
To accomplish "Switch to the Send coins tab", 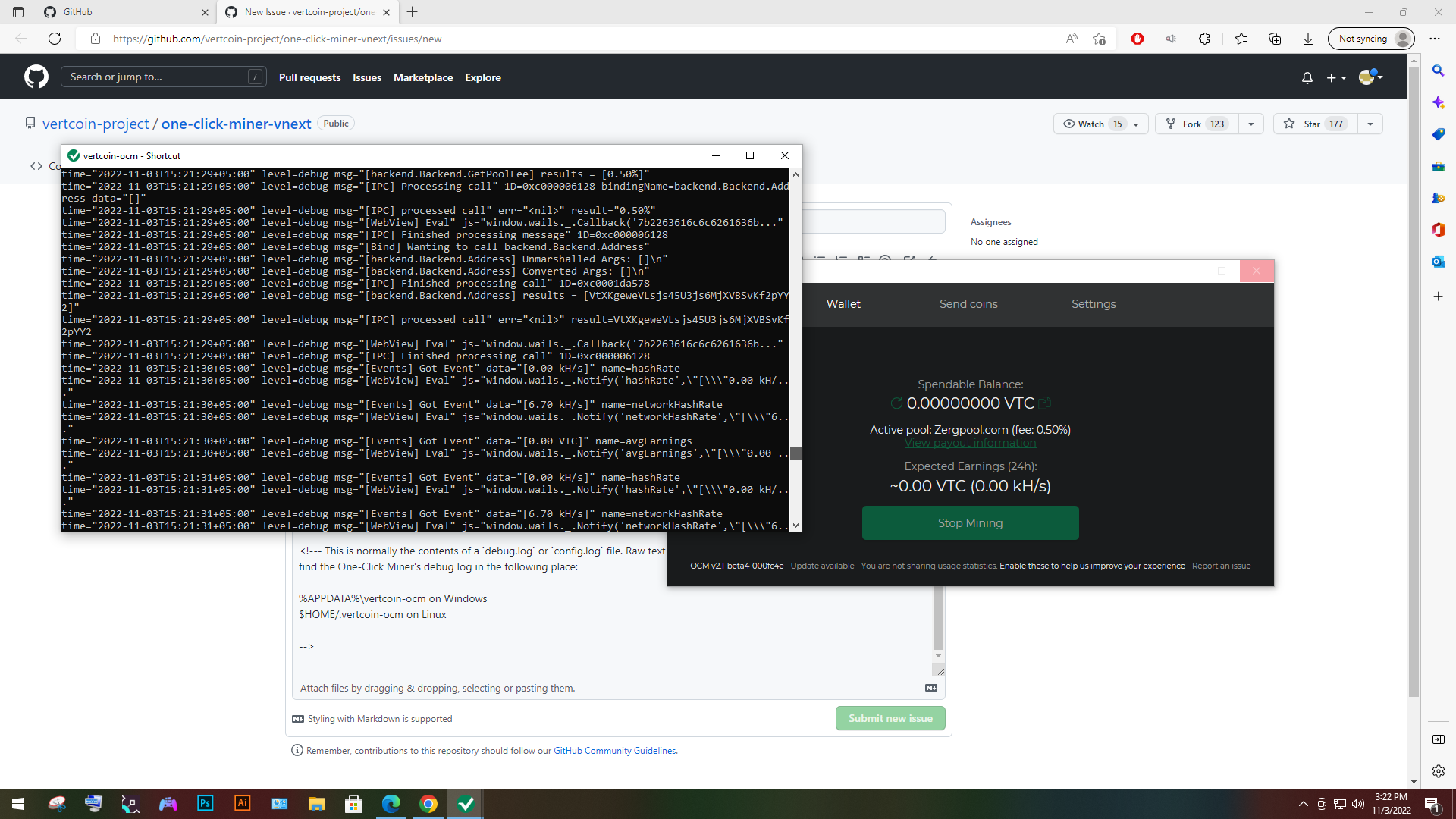I will 968,303.
